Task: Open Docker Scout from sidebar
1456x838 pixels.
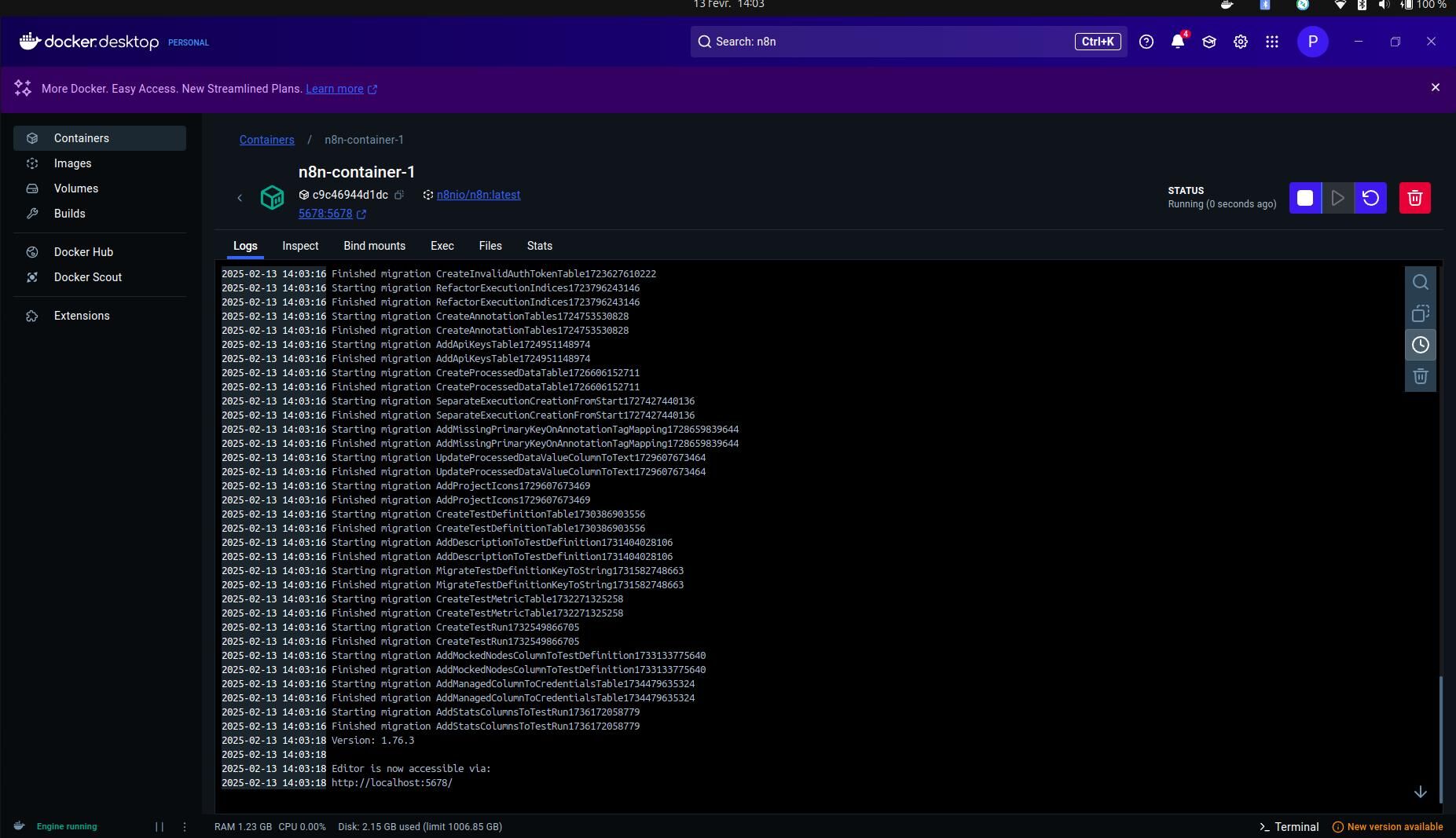Action: (x=87, y=277)
